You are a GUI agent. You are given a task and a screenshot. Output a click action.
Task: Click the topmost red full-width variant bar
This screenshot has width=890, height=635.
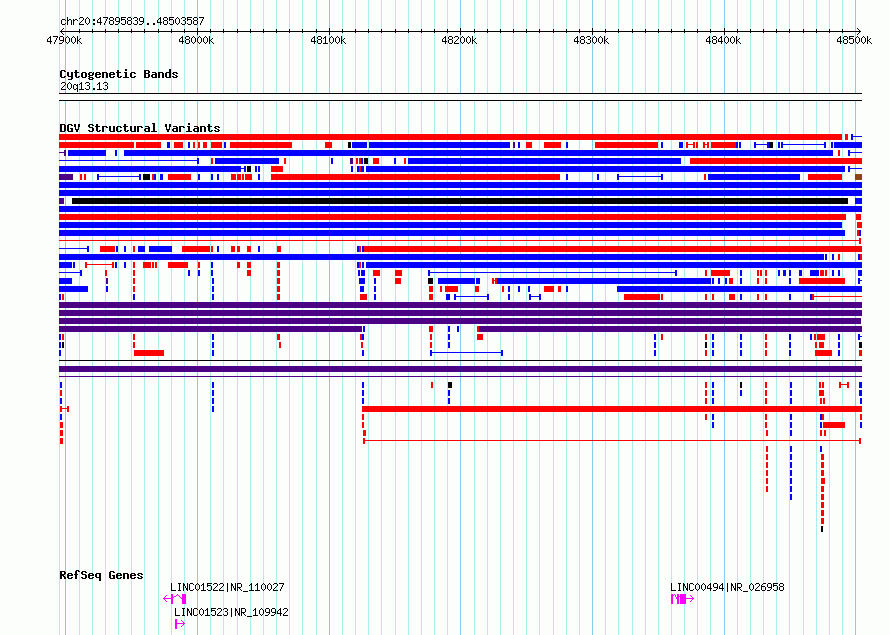450,137
